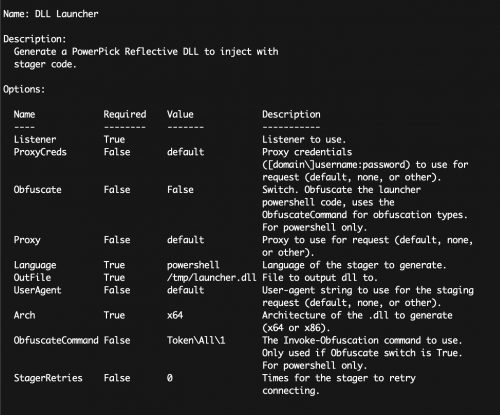Select the Token\All\1 value
Screen dimensions: 500x415
point(196,340)
